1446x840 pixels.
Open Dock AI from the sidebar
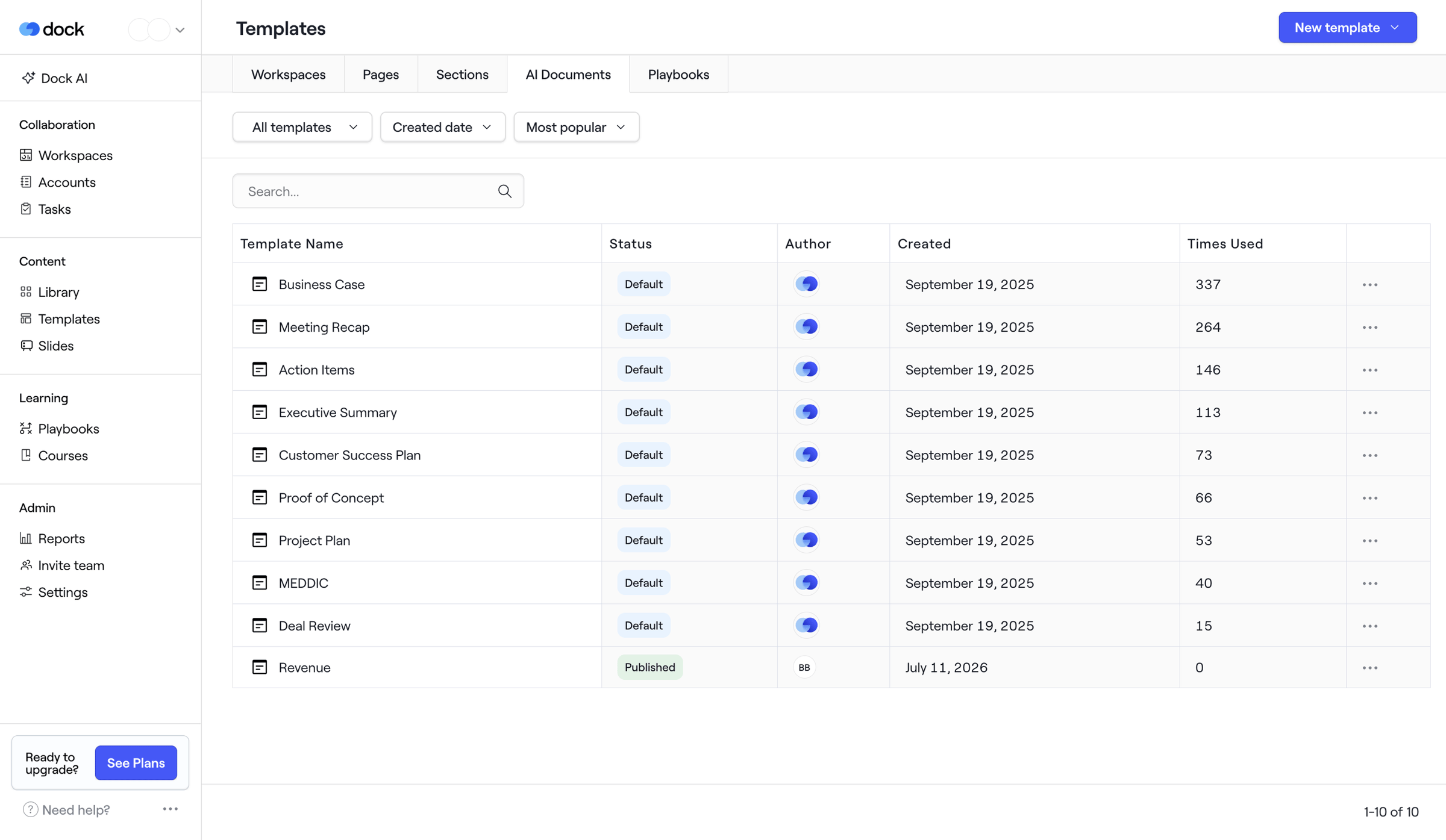point(55,78)
